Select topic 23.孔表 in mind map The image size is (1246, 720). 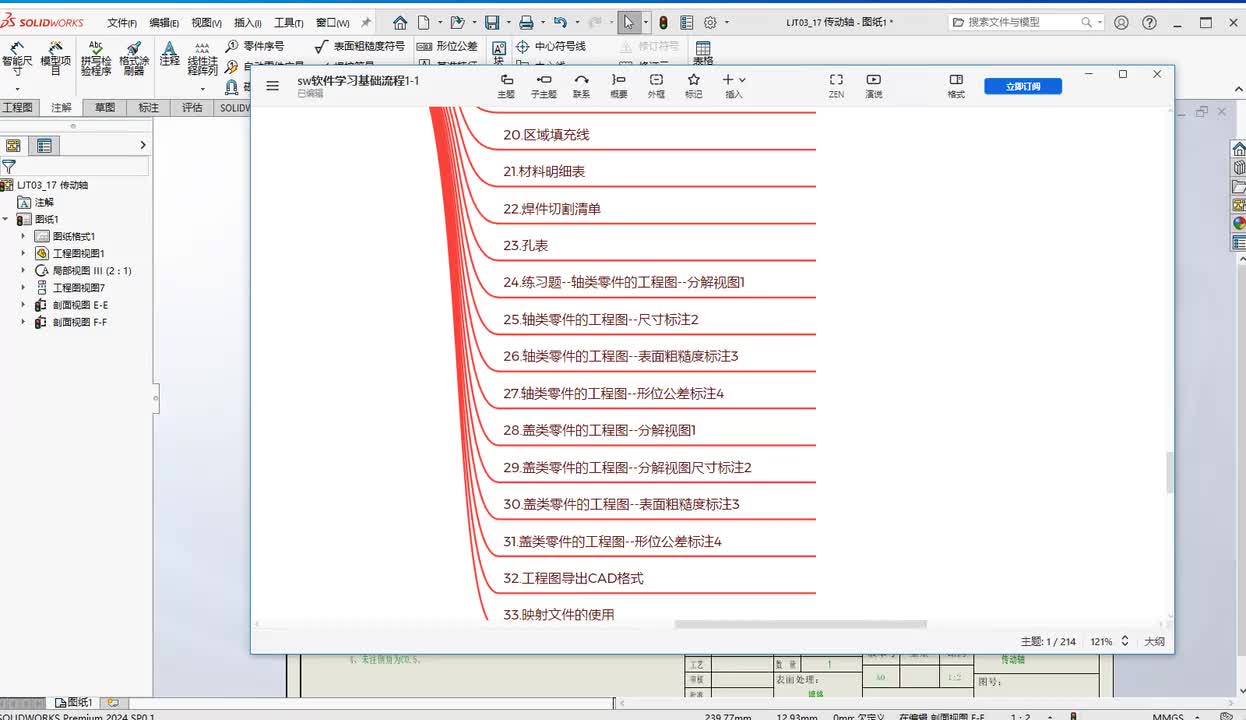(526, 245)
